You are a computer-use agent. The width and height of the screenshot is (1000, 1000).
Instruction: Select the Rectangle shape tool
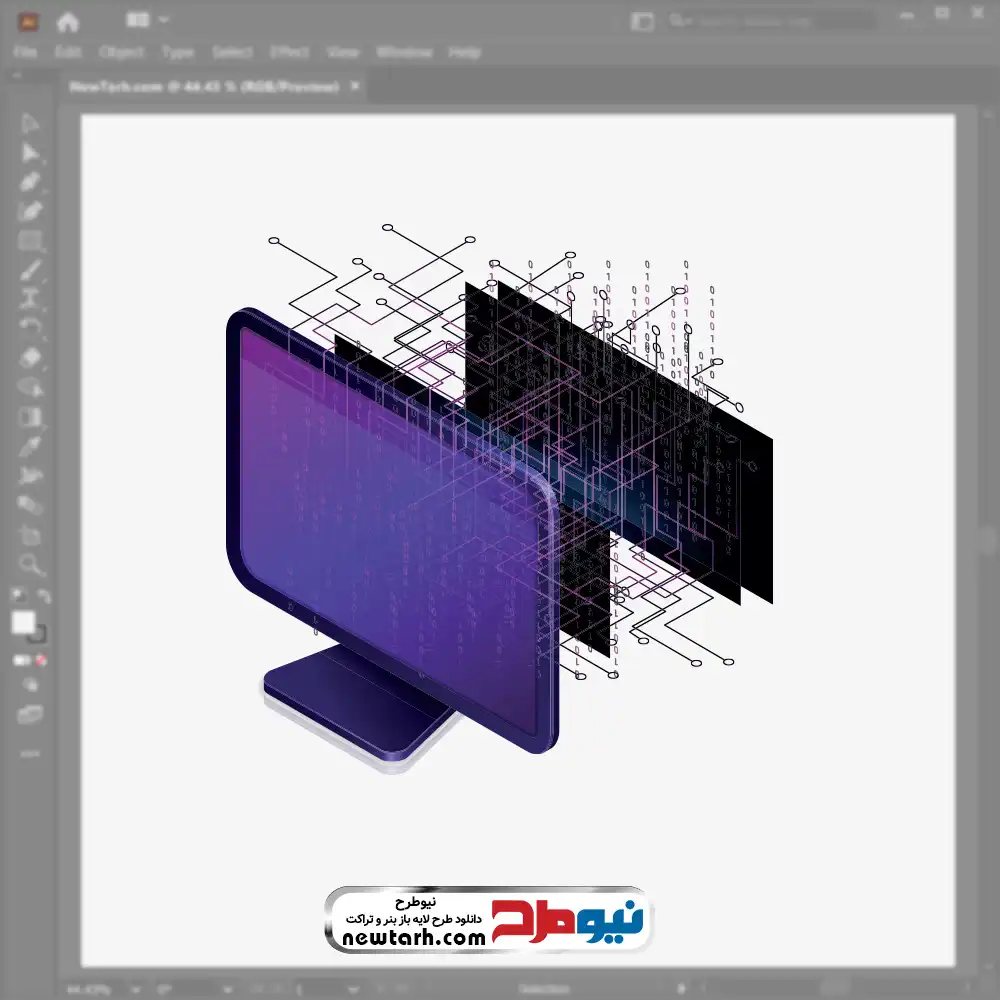(x=29, y=241)
